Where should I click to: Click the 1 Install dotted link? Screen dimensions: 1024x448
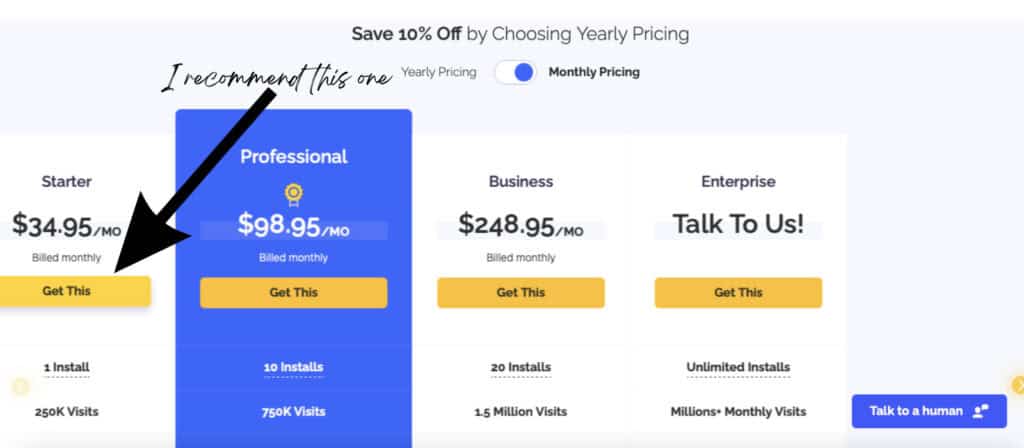(67, 368)
